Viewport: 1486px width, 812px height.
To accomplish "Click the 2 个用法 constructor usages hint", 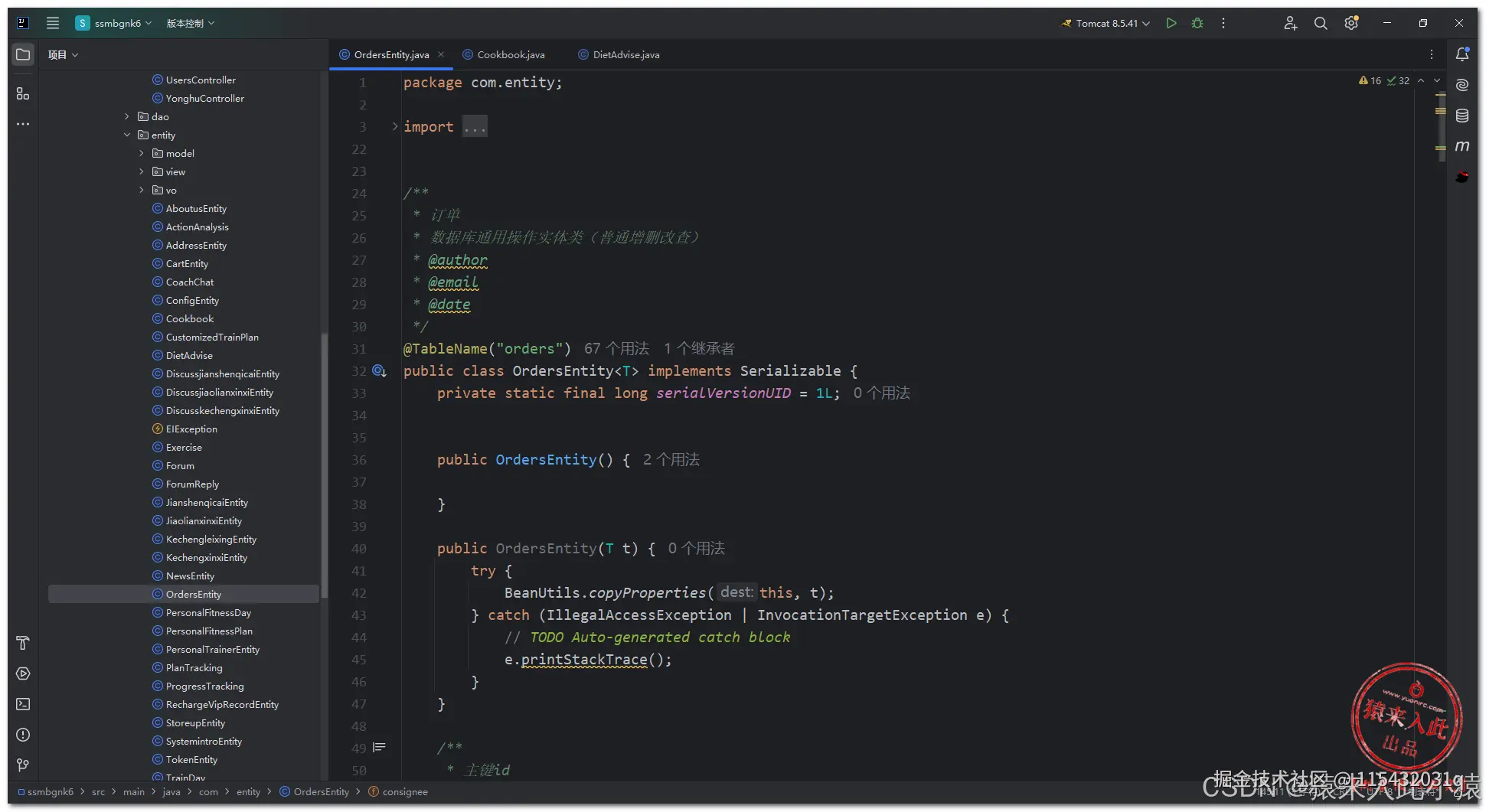I will pos(671,460).
